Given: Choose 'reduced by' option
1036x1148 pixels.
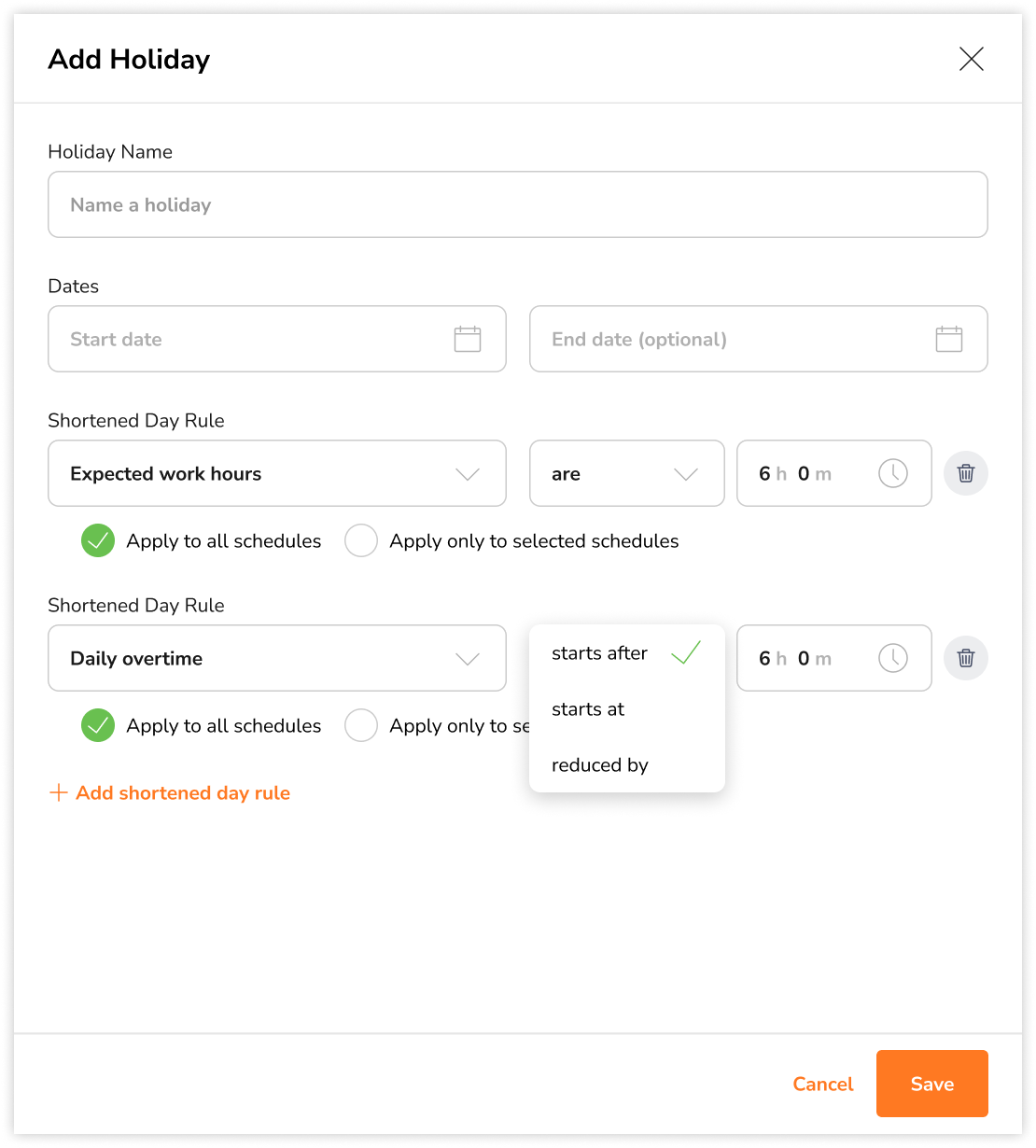Looking at the screenshot, I should [600, 764].
